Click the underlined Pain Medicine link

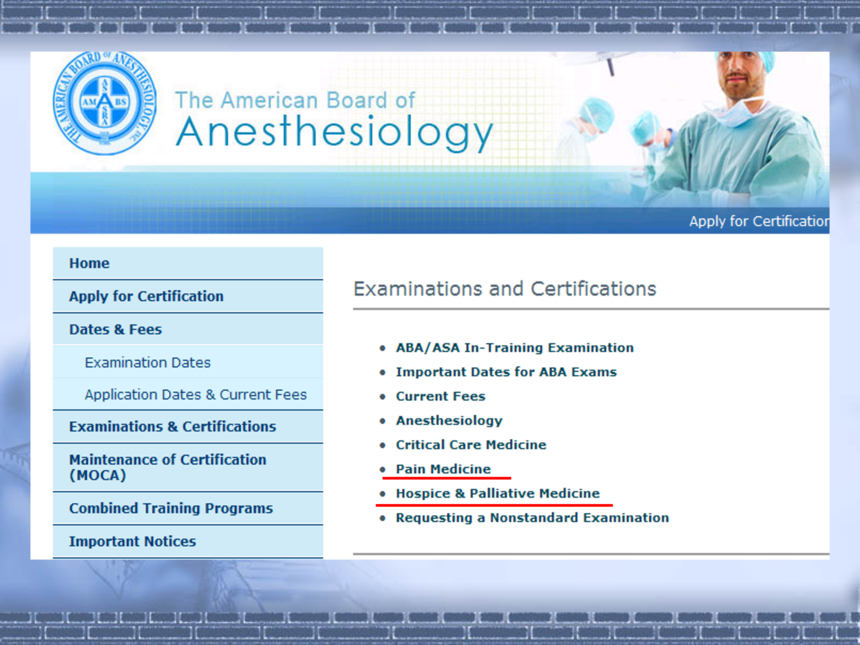point(443,469)
